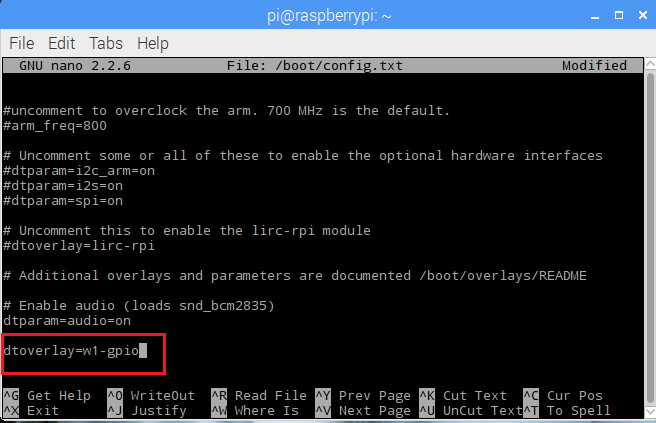
Task: Click the overclock comment line
Action: tap(226, 111)
